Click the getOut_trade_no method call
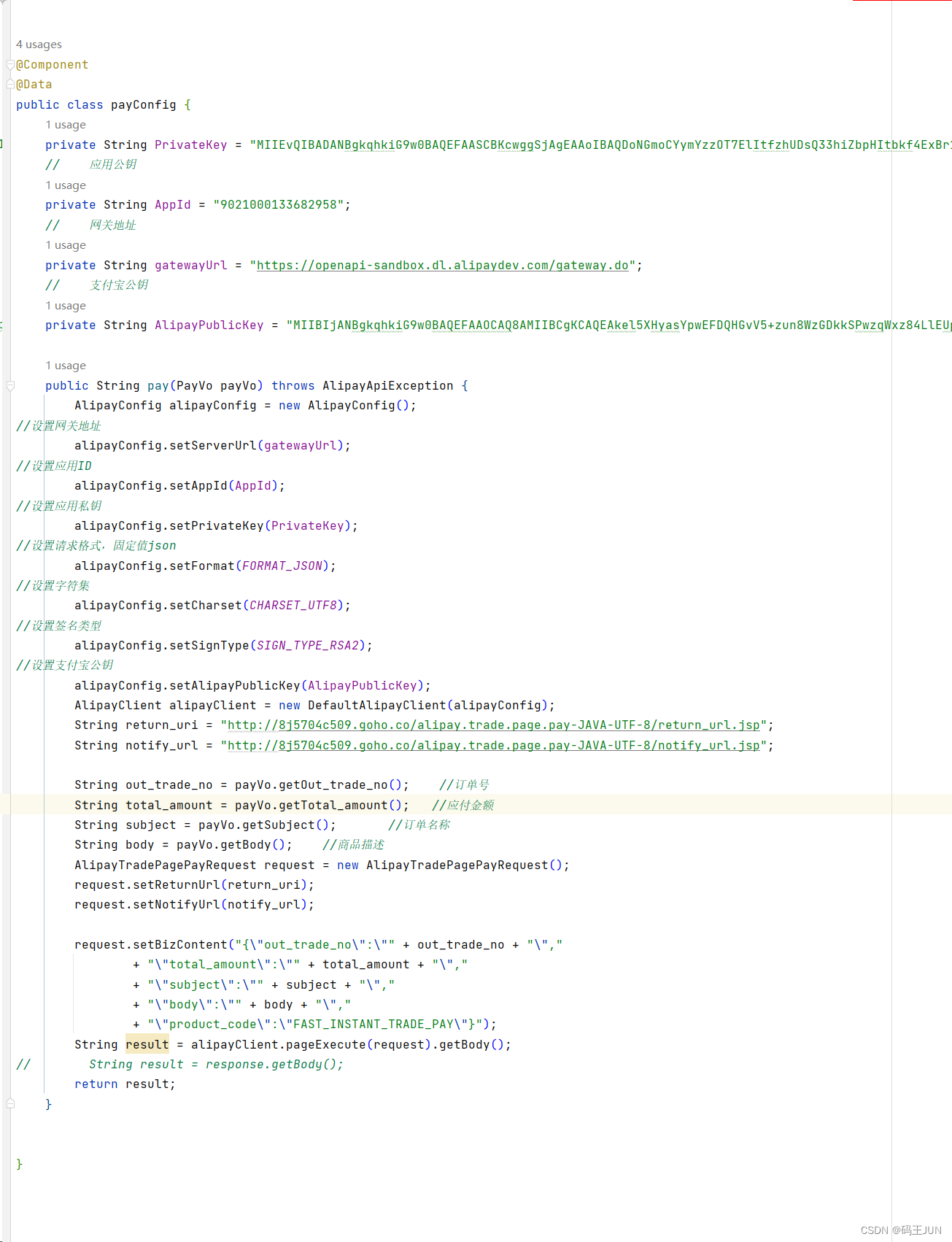952x1242 pixels. coord(333,785)
